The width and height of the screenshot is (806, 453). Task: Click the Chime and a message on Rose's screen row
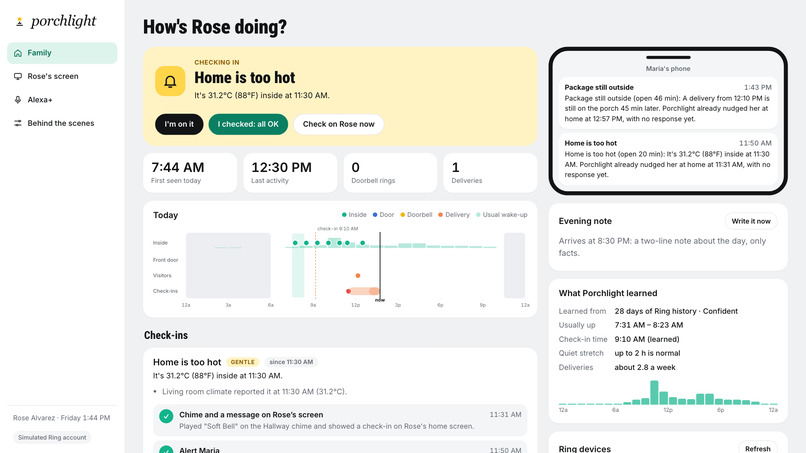pos(340,420)
